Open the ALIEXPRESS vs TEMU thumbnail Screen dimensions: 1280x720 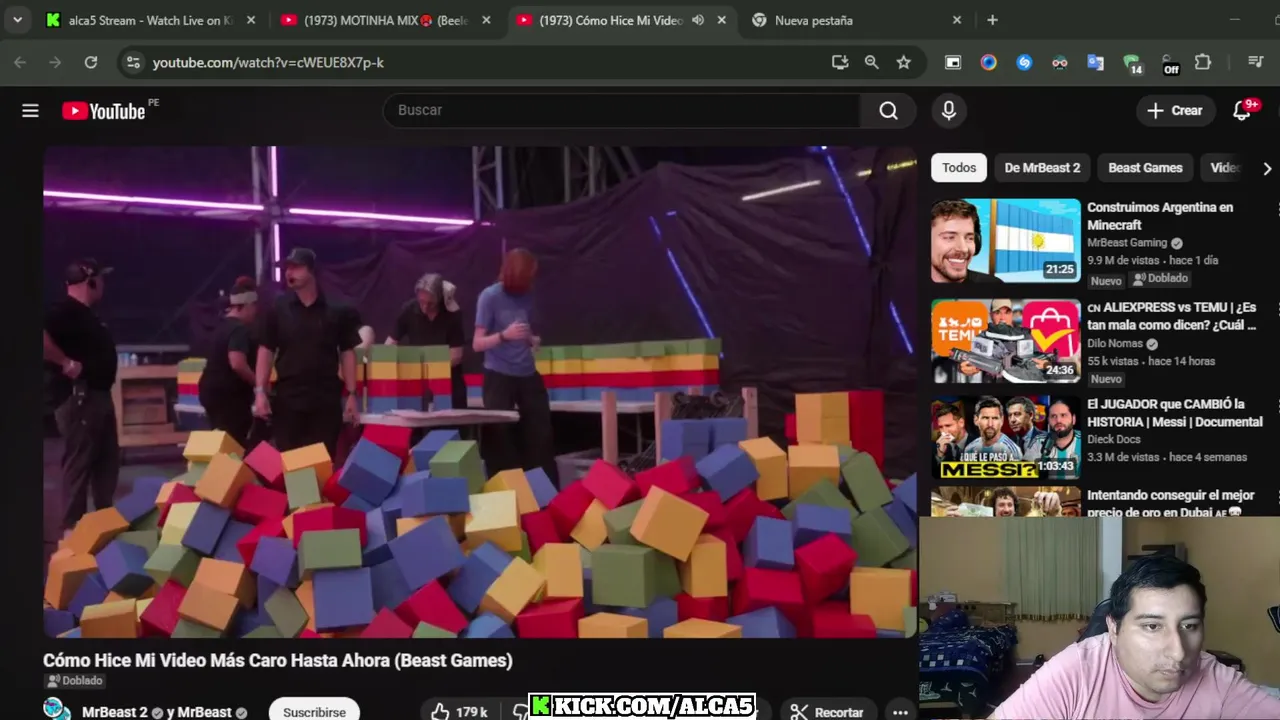pos(1006,341)
